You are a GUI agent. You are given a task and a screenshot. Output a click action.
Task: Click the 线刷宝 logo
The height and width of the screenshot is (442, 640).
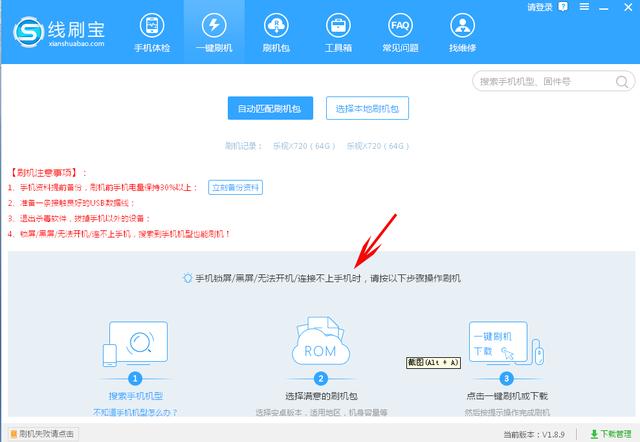58,32
